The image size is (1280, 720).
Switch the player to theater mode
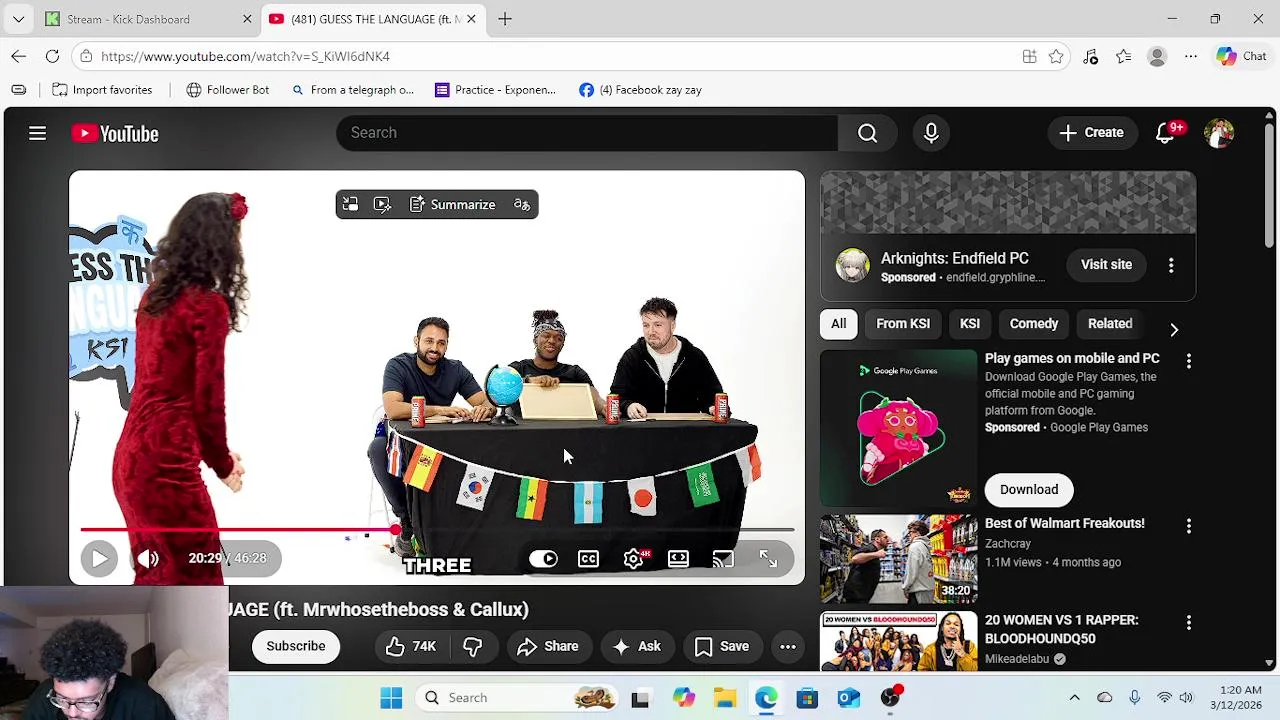(x=678, y=558)
